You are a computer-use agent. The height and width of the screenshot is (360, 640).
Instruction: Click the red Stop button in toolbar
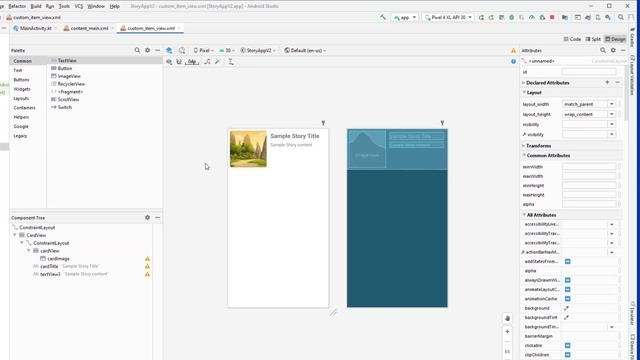552,18
